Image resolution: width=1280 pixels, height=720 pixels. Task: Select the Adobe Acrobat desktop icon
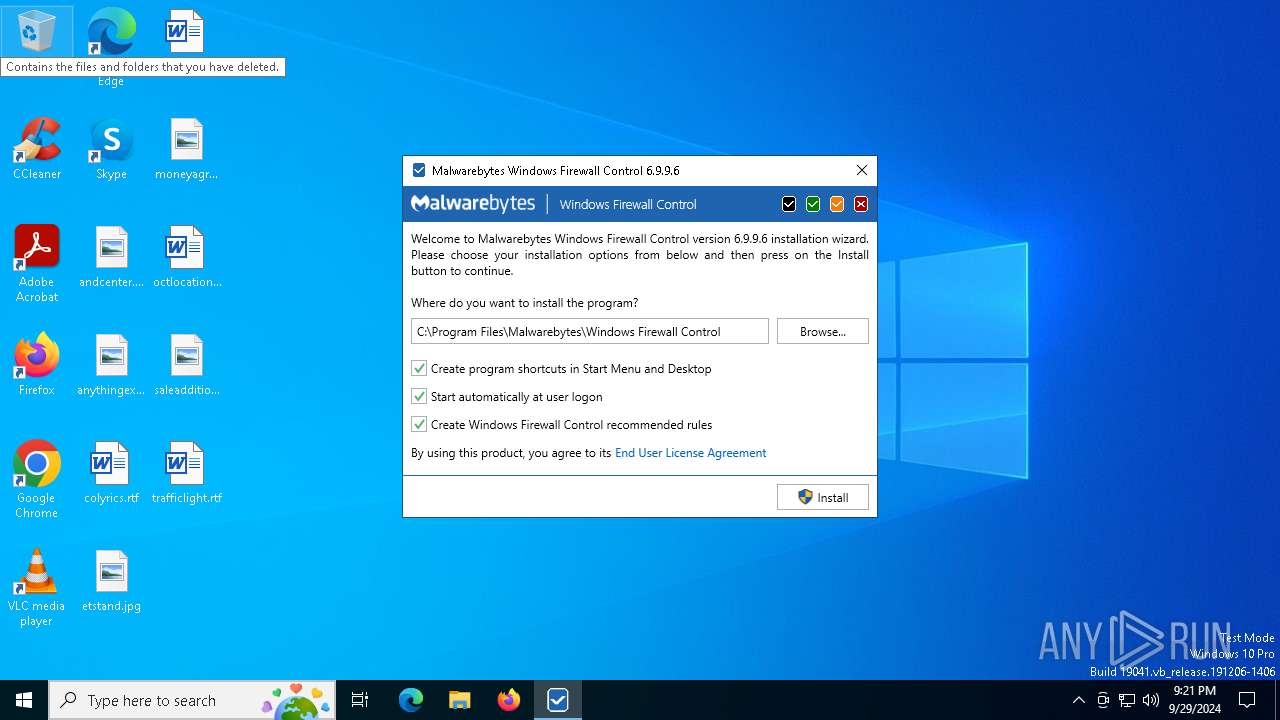[37, 264]
